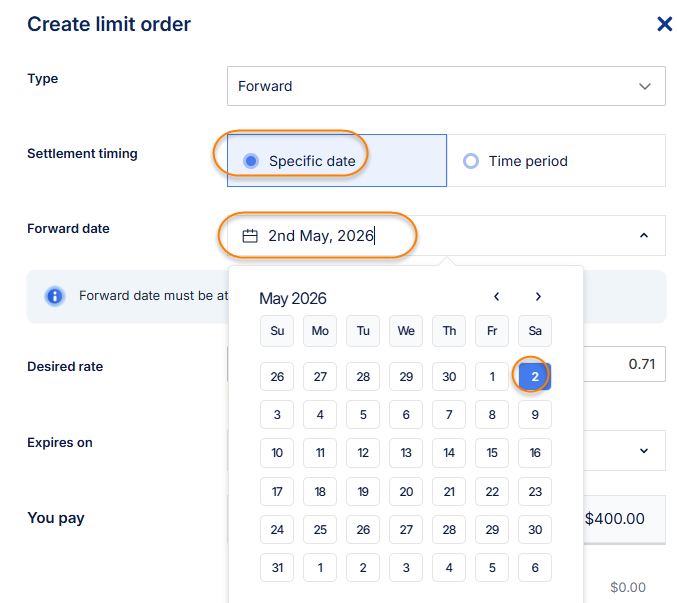Click the blue info icon in the notice
677x603 pixels.
(55, 296)
